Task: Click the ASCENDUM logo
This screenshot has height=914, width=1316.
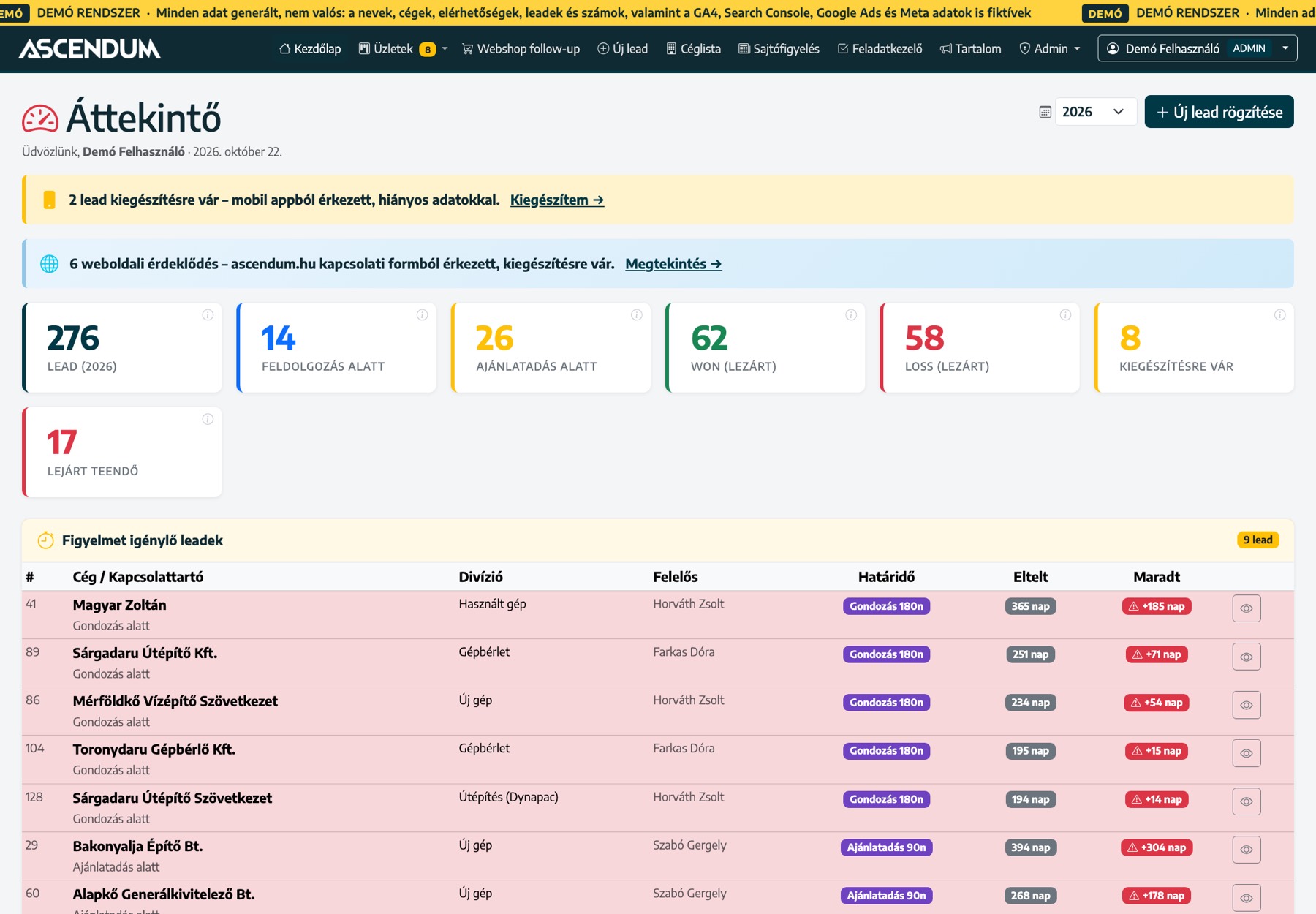Action: pyautogui.click(x=90, y=49)
